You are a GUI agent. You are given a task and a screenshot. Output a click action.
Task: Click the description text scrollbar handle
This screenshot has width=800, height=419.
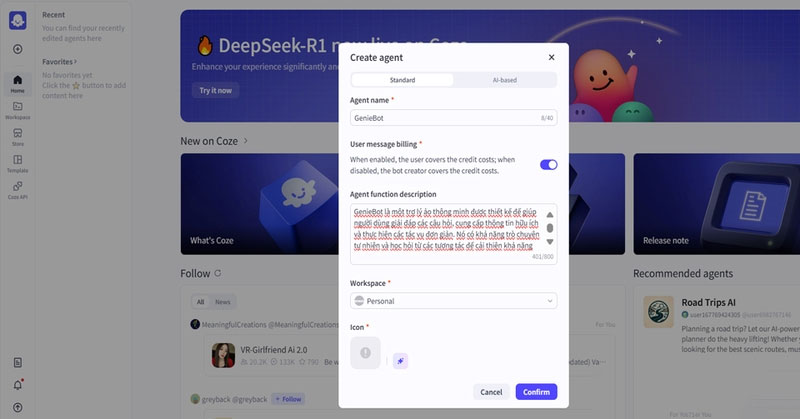550,228
